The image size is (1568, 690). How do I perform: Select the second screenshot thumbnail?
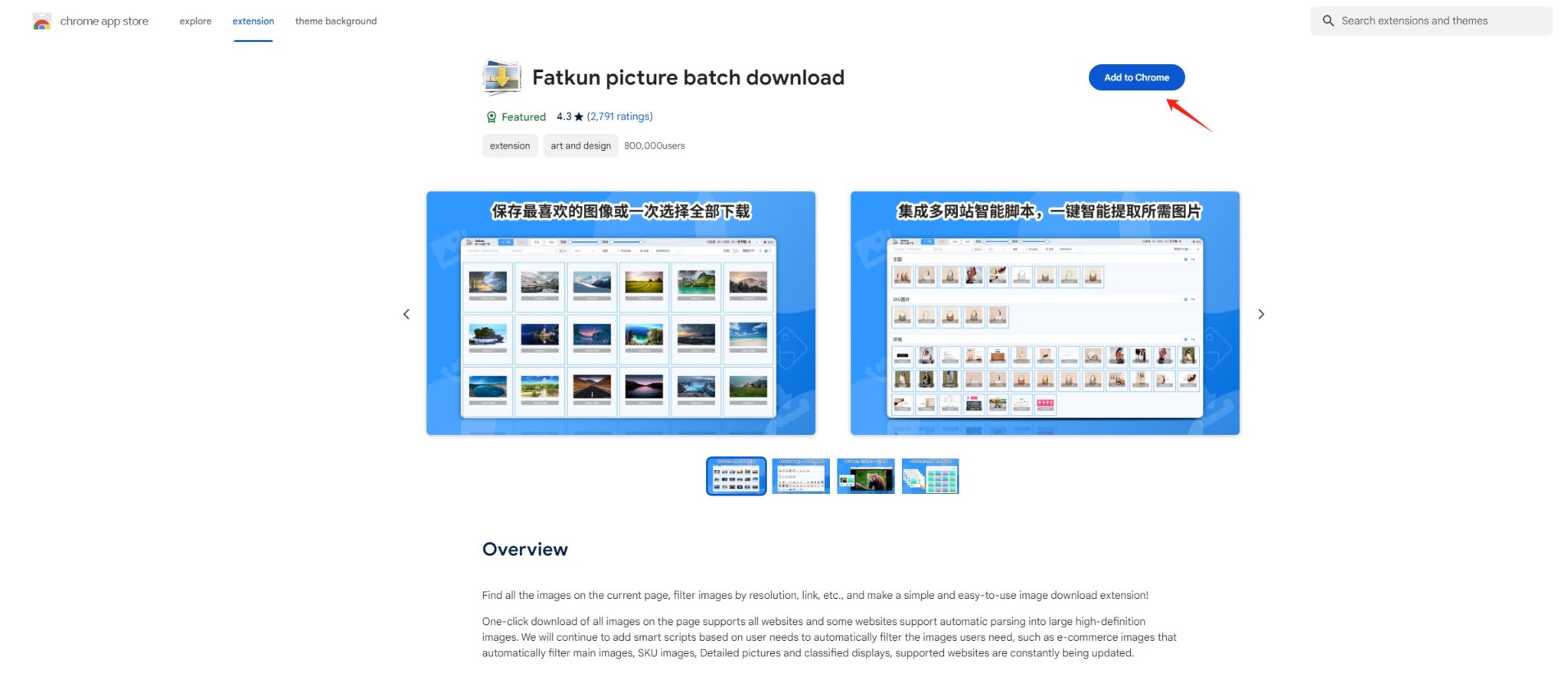(x=800, y=476)
